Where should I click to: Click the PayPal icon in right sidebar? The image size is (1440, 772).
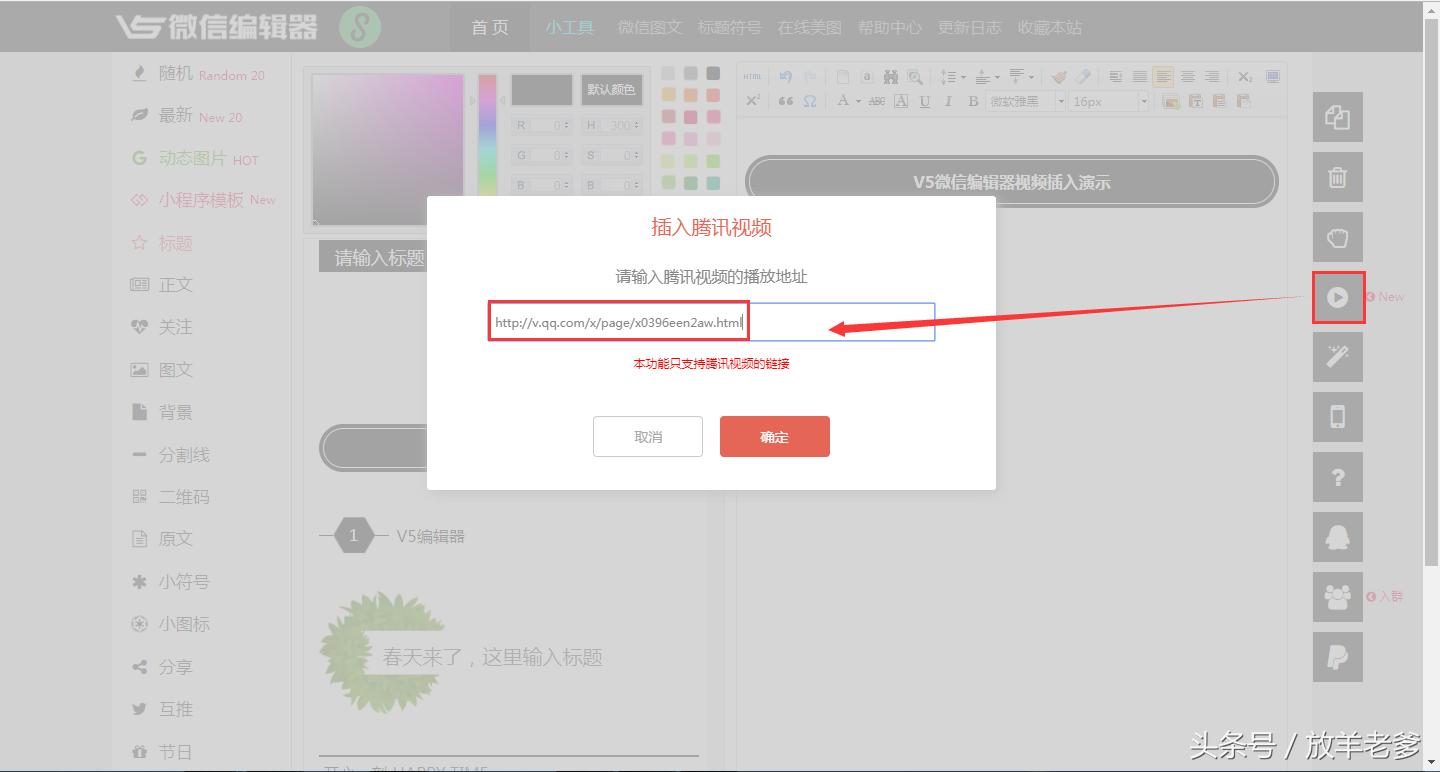pyautogui.click(x=1338, y=657)
